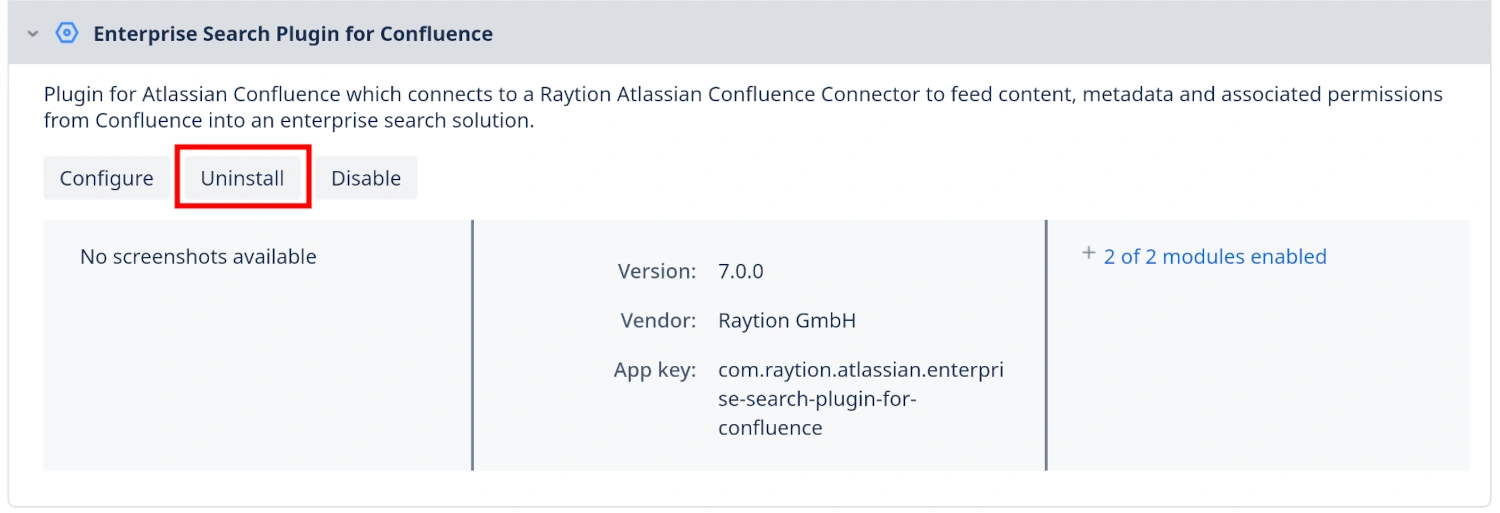Click the Vendor label
The height and width of the screenshot is (513, 1500).
[658, 321]
